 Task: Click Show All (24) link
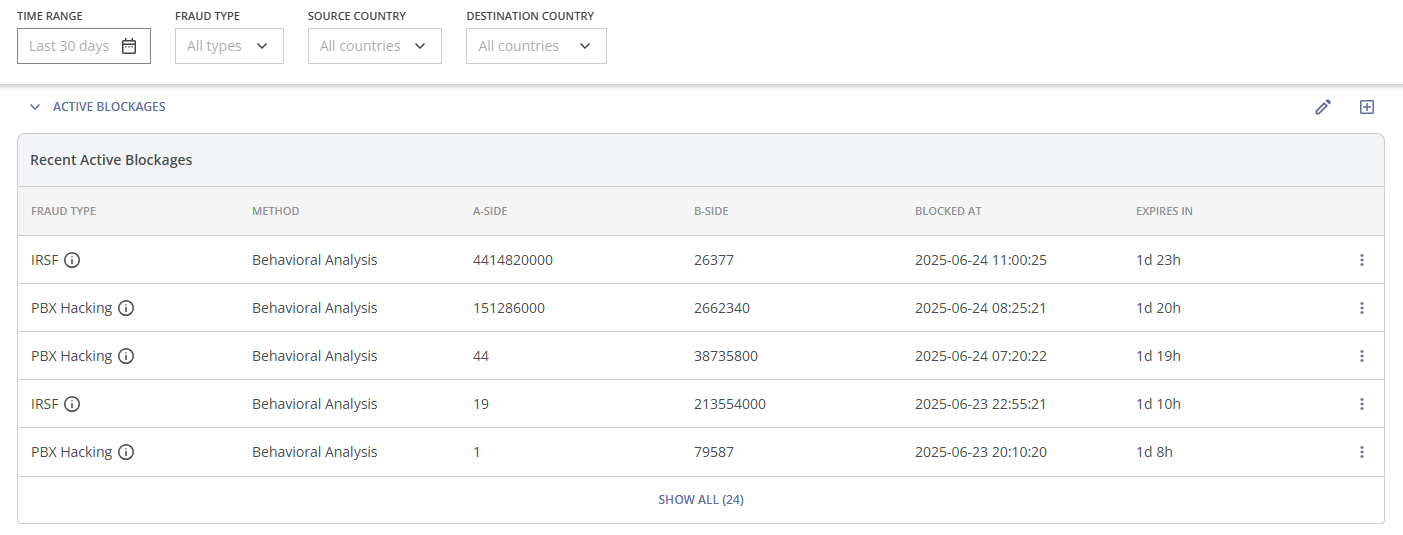coord(700,499)
